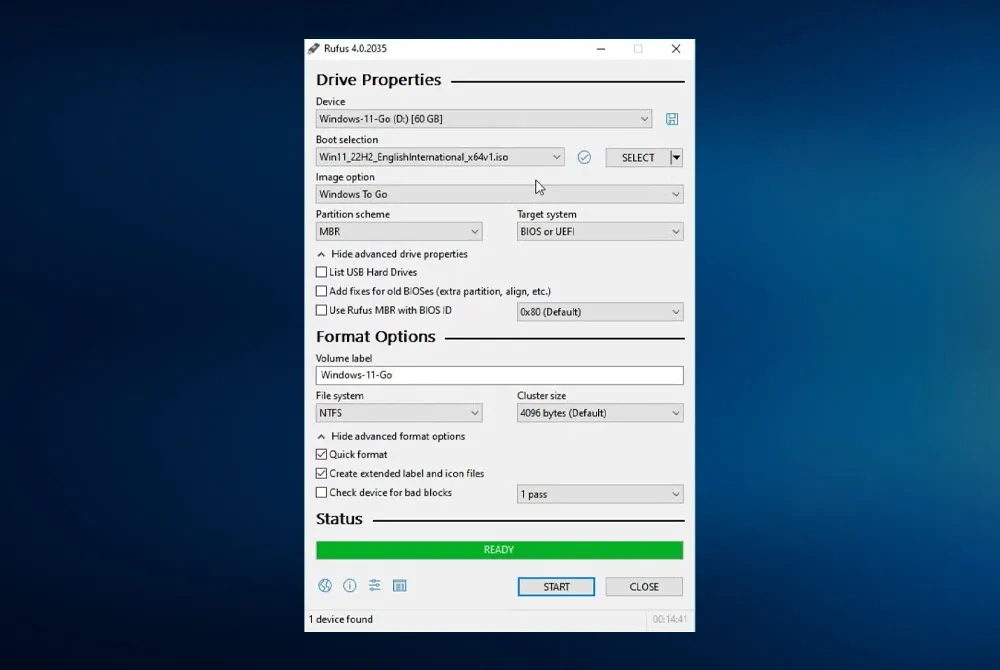
Task: Enable Check device for bad blocks
Action: [x=321, y=493]
